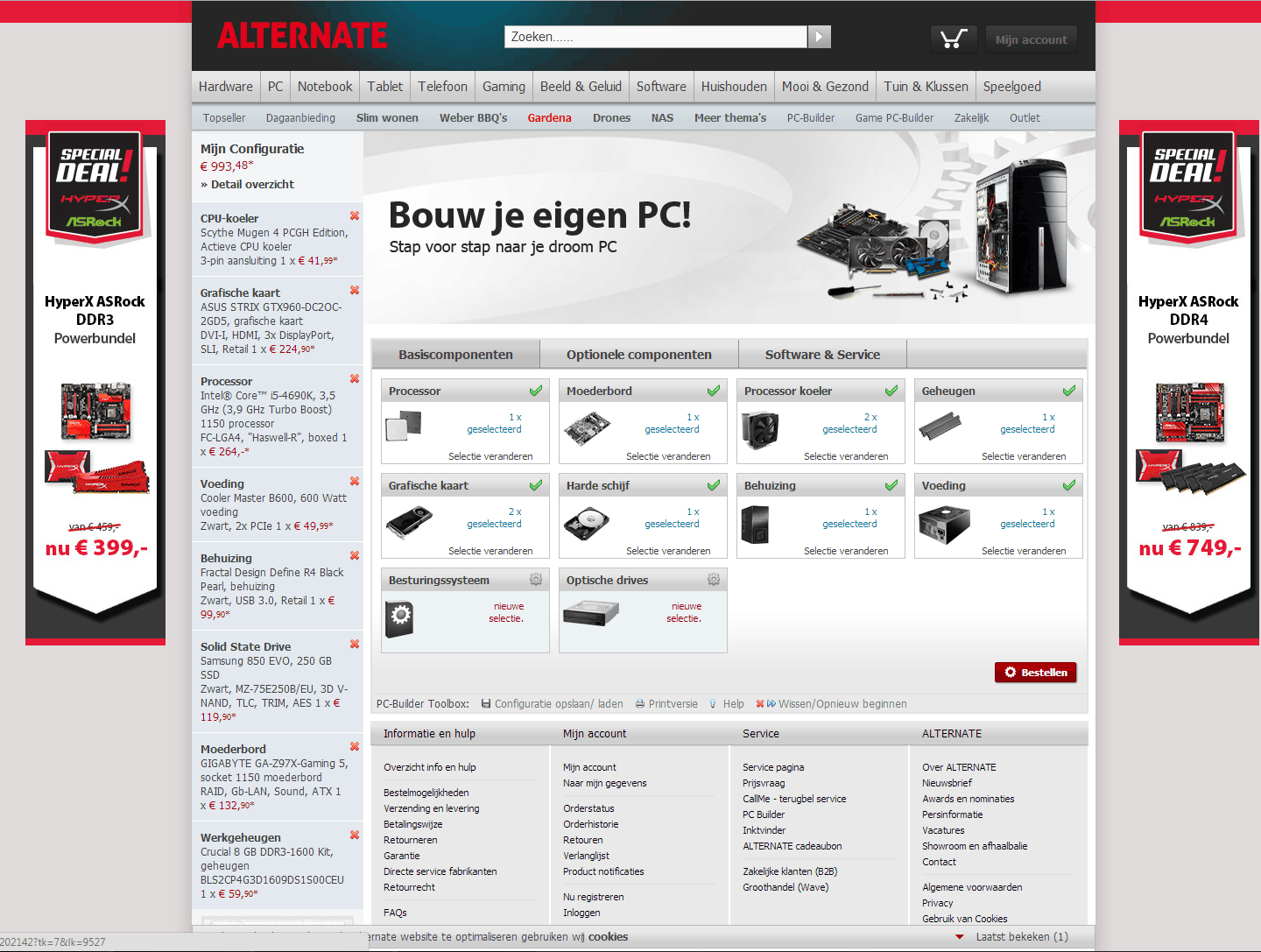Delete the Solid State Drive entry

[355, 644]
